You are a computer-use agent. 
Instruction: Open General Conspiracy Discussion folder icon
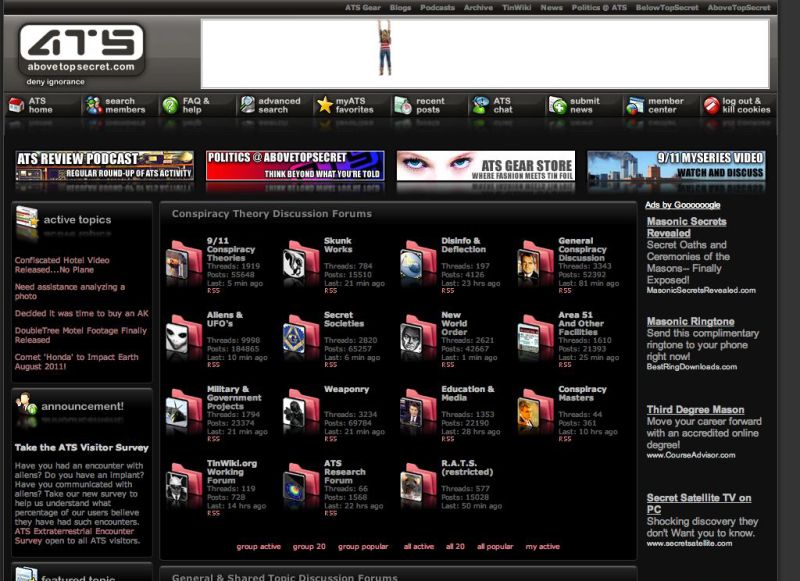tap(536, 260)
